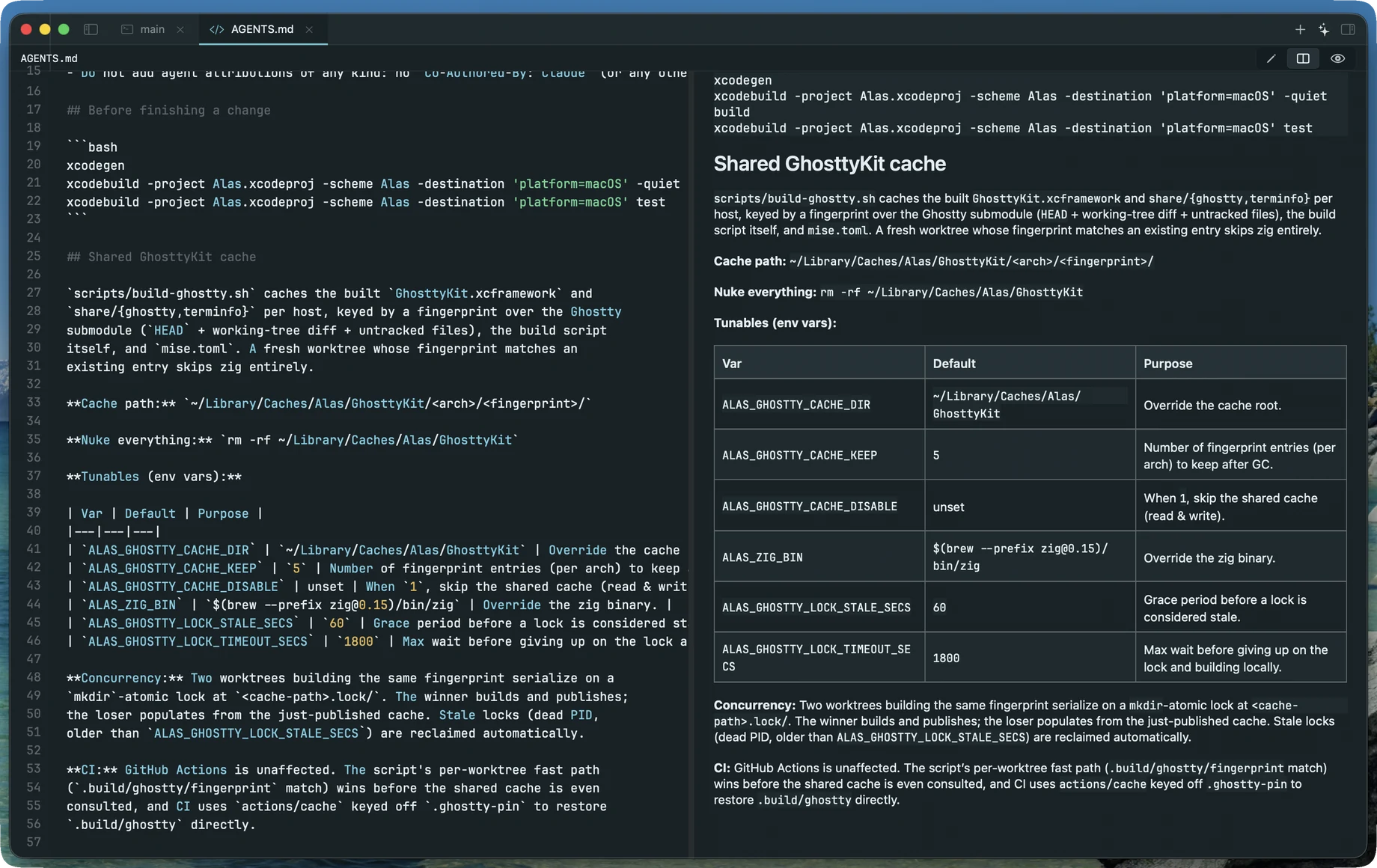Image resolution: width=1377 pixels, height=868 pixels.
Task: Click '**Cache path:**' line in editor
Action: pos(329,403)
